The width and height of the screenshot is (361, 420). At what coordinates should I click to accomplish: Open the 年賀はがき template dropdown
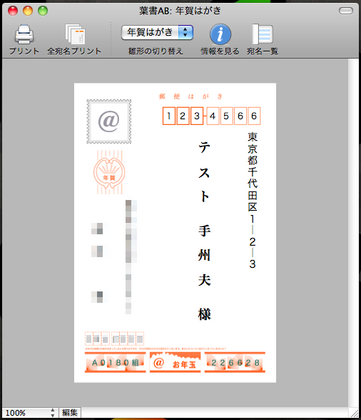coord(157,32)
